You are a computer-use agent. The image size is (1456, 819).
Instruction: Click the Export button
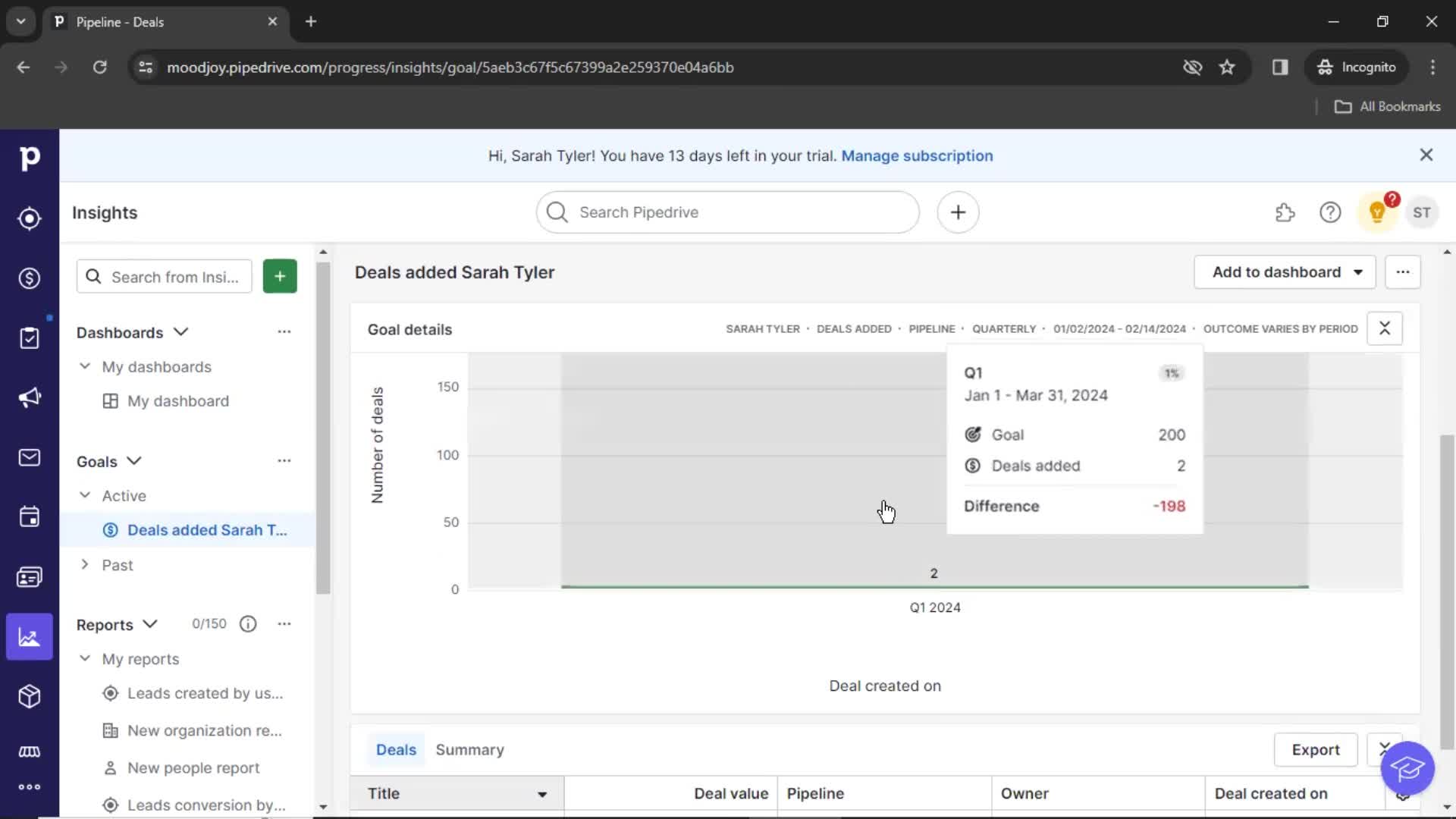click(1315, 749)
